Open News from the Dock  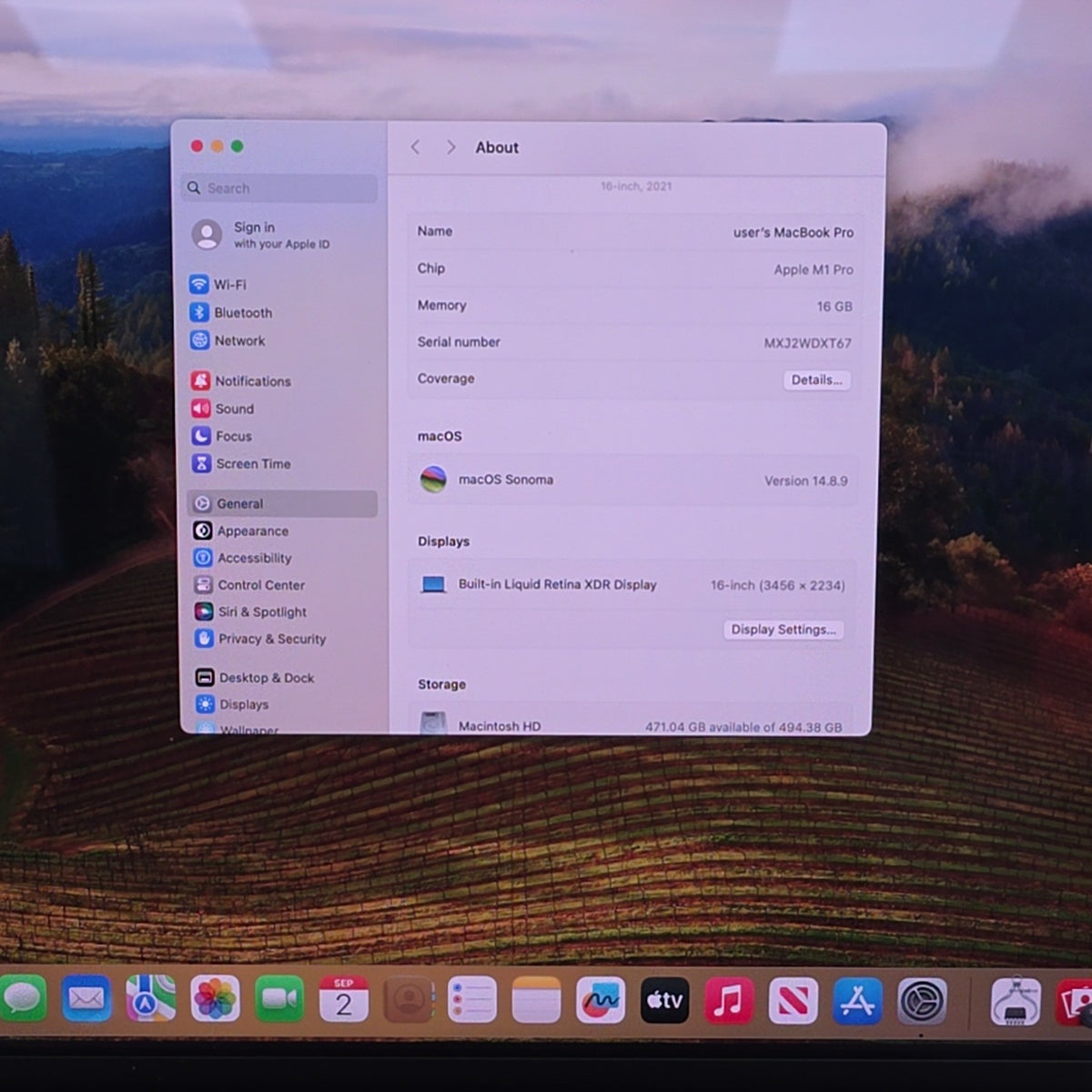point(793,999)
